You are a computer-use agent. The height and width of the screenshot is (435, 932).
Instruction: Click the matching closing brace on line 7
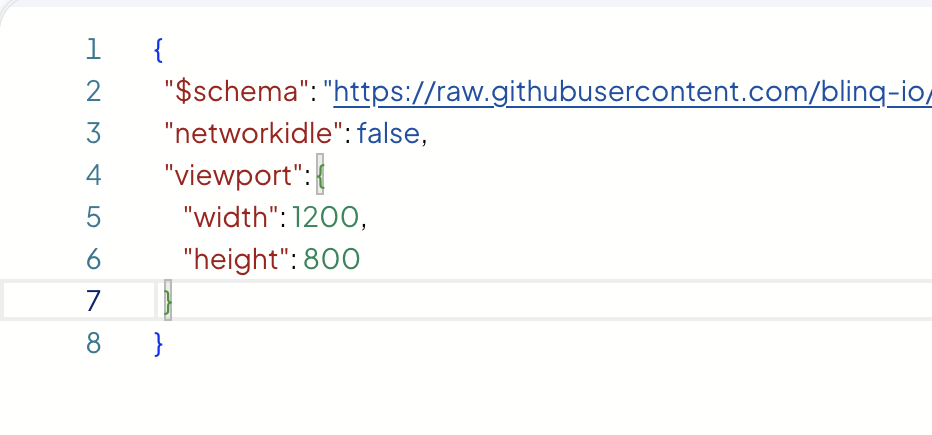(x=167, y=301)
